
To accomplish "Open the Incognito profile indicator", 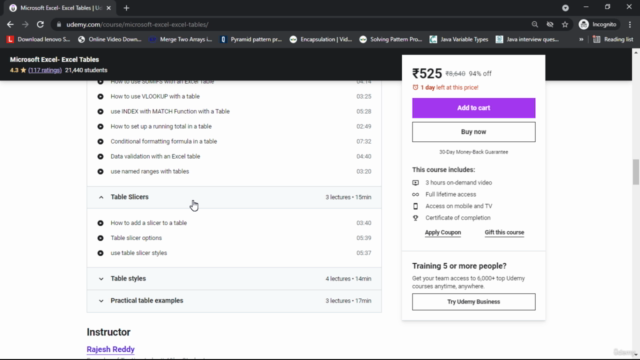I will (x=598, y=24).
